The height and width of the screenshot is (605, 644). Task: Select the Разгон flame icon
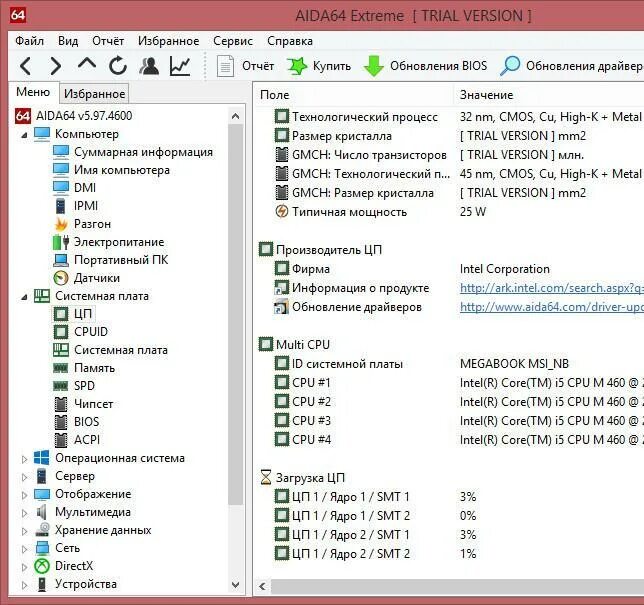[x=61, y=224]
